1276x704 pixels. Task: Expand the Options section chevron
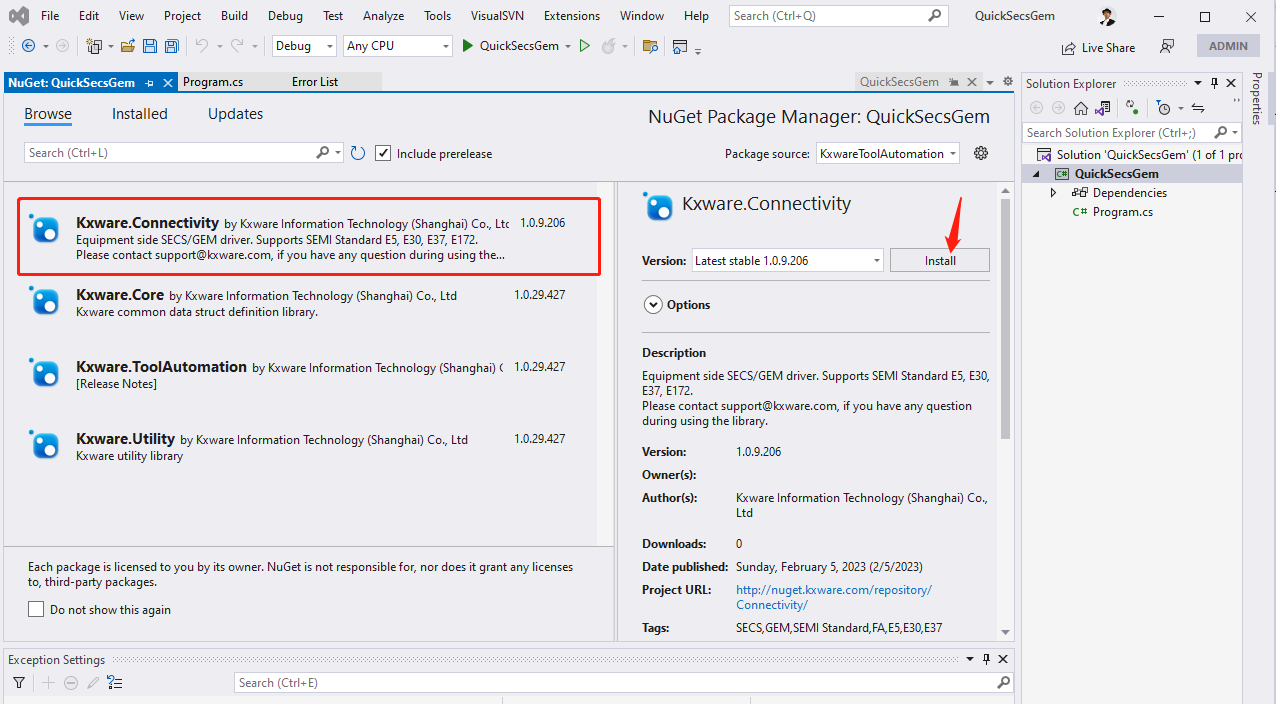pyautogui.click(x=653, y=305)
